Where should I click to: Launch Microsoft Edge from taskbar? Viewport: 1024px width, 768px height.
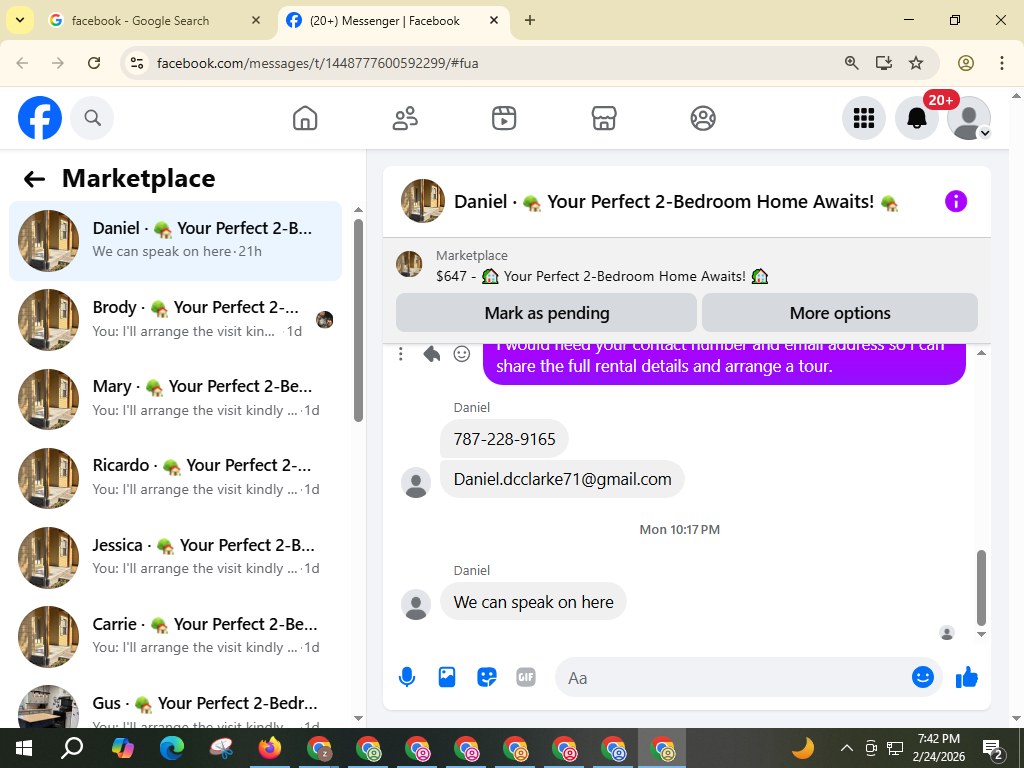172,748
